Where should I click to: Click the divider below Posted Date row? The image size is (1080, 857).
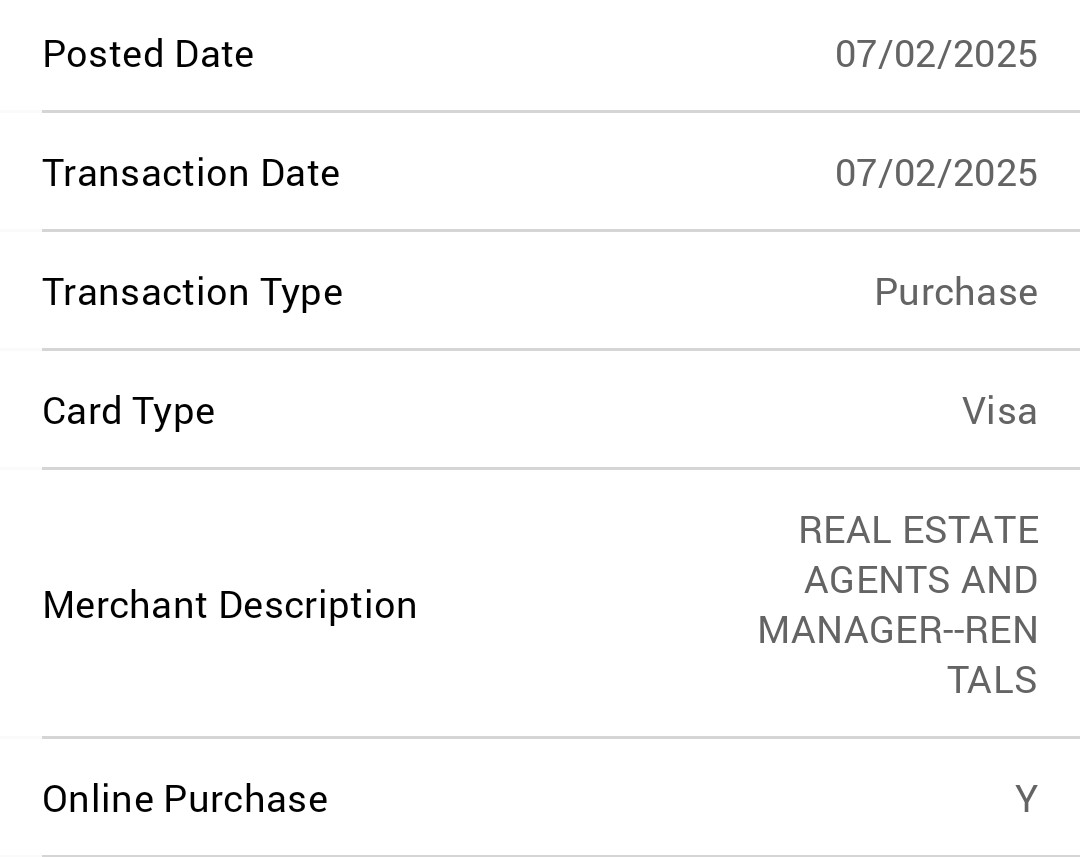tap(561, 111)
